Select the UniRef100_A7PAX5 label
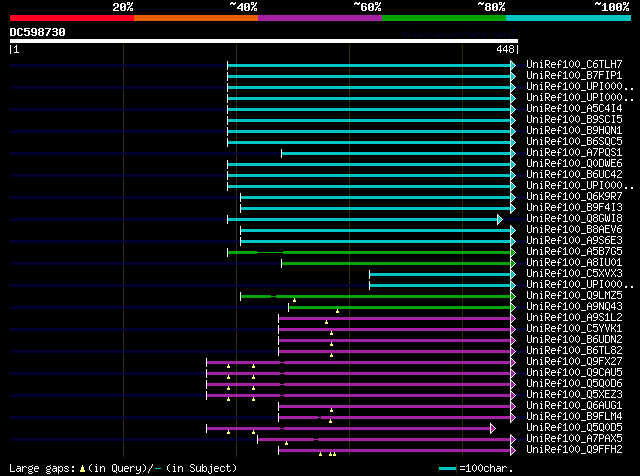 click(574, 439)
